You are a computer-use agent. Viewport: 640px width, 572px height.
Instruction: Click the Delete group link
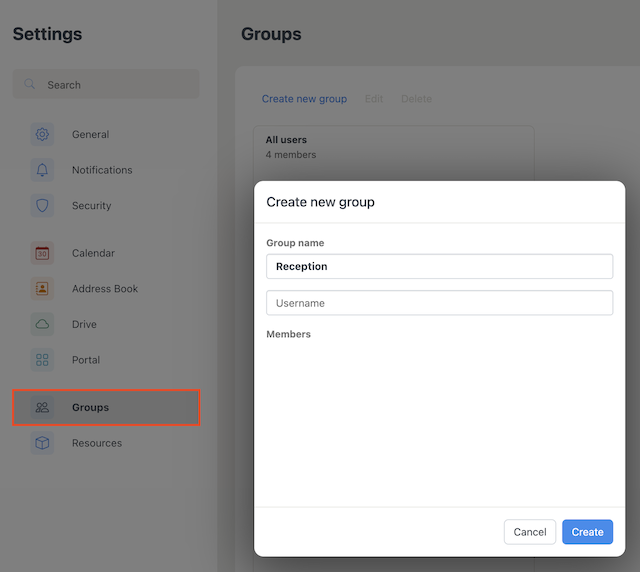(x=416, y=99)
